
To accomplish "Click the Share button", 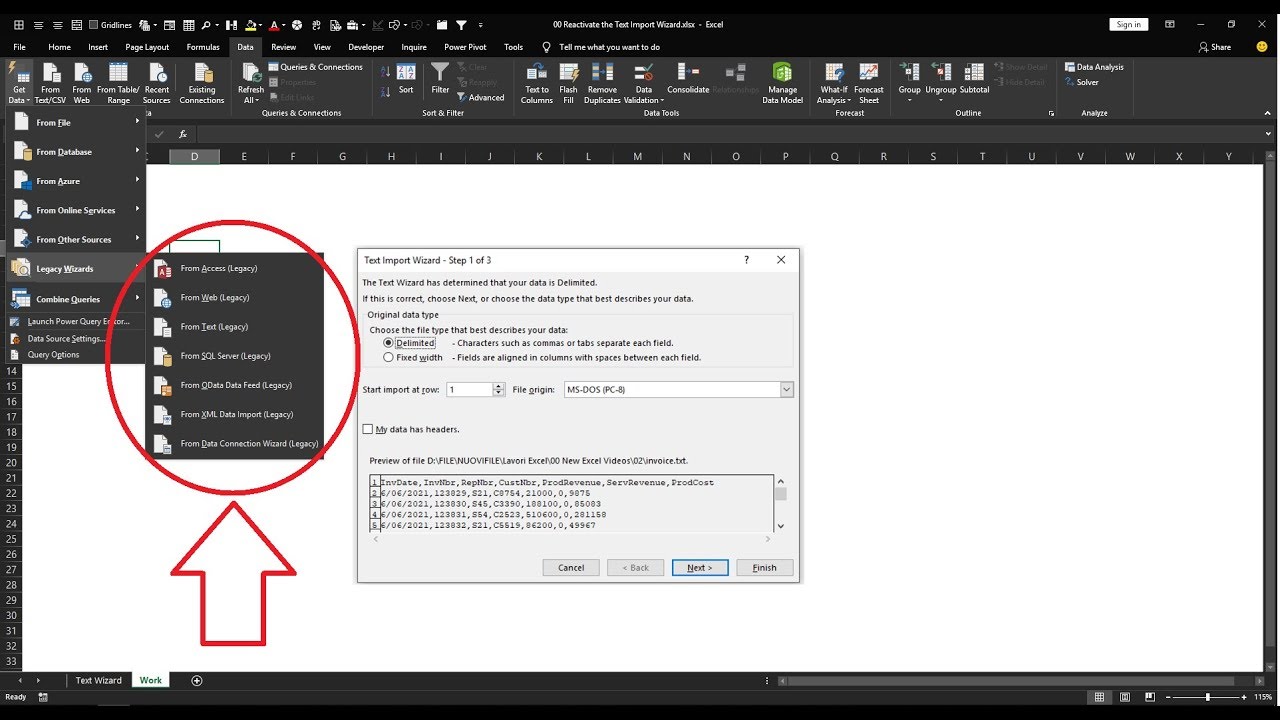I will click(x=1214, y=47).
